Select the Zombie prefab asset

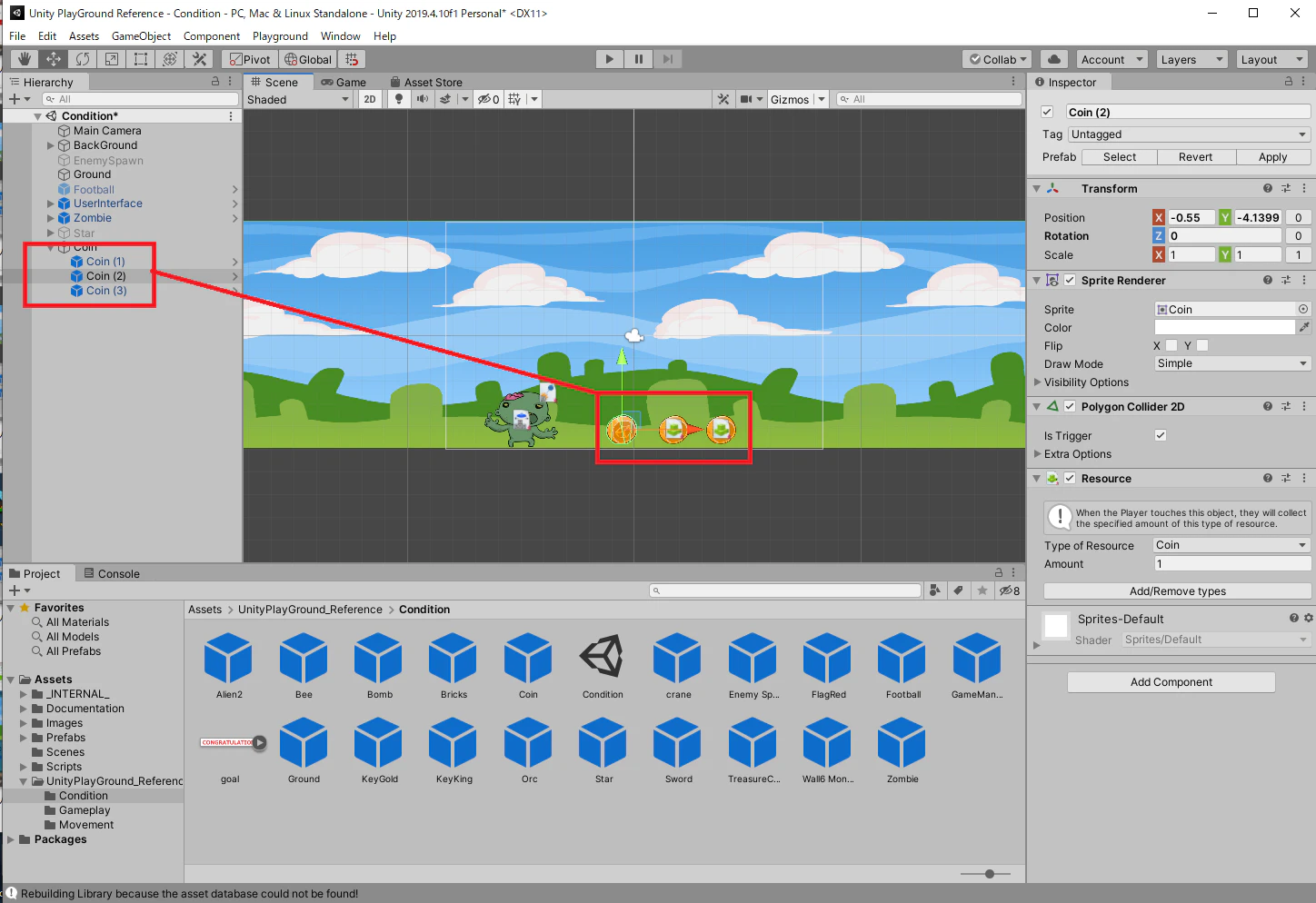tap(902, 750)
